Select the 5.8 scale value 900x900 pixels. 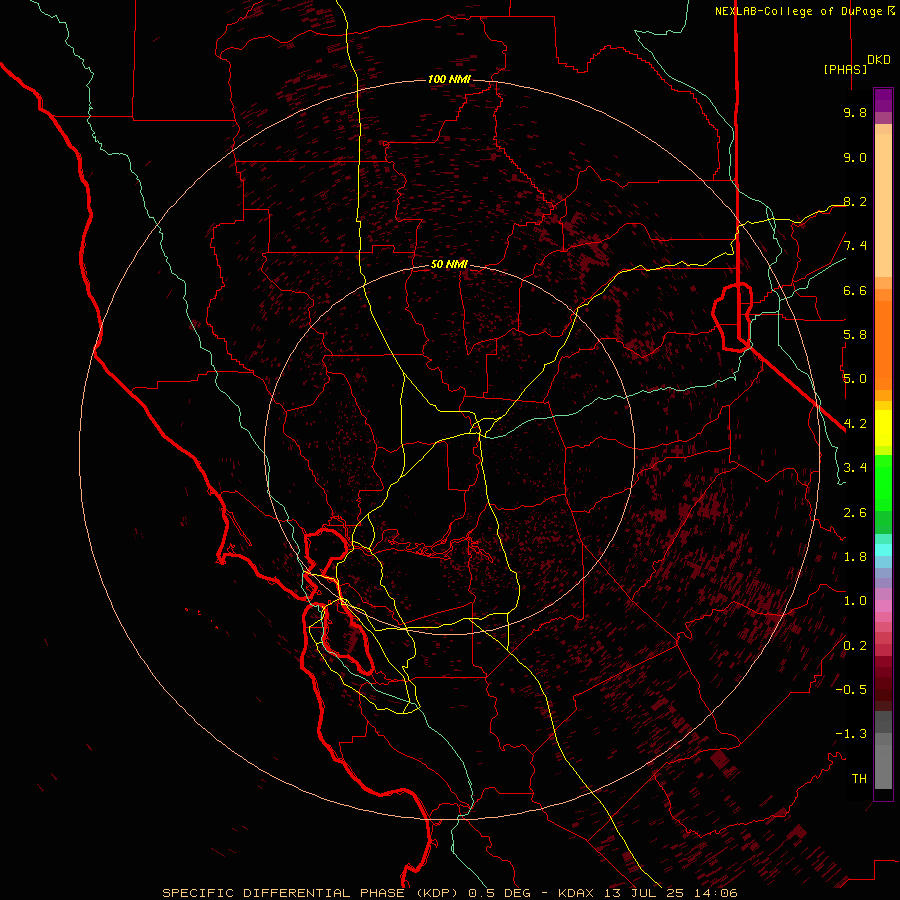(855, 335)
